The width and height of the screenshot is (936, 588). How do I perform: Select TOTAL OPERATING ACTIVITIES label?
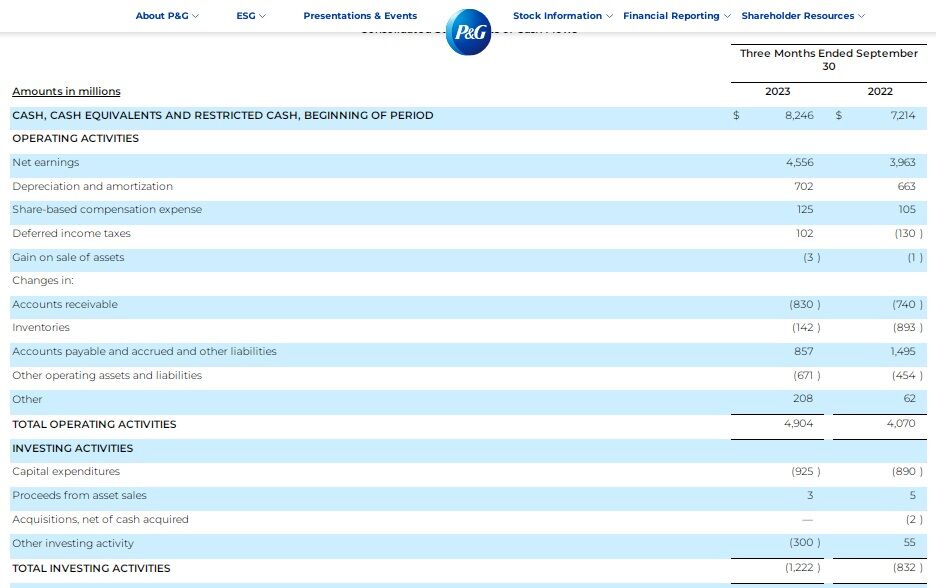(x=94, y=424)
